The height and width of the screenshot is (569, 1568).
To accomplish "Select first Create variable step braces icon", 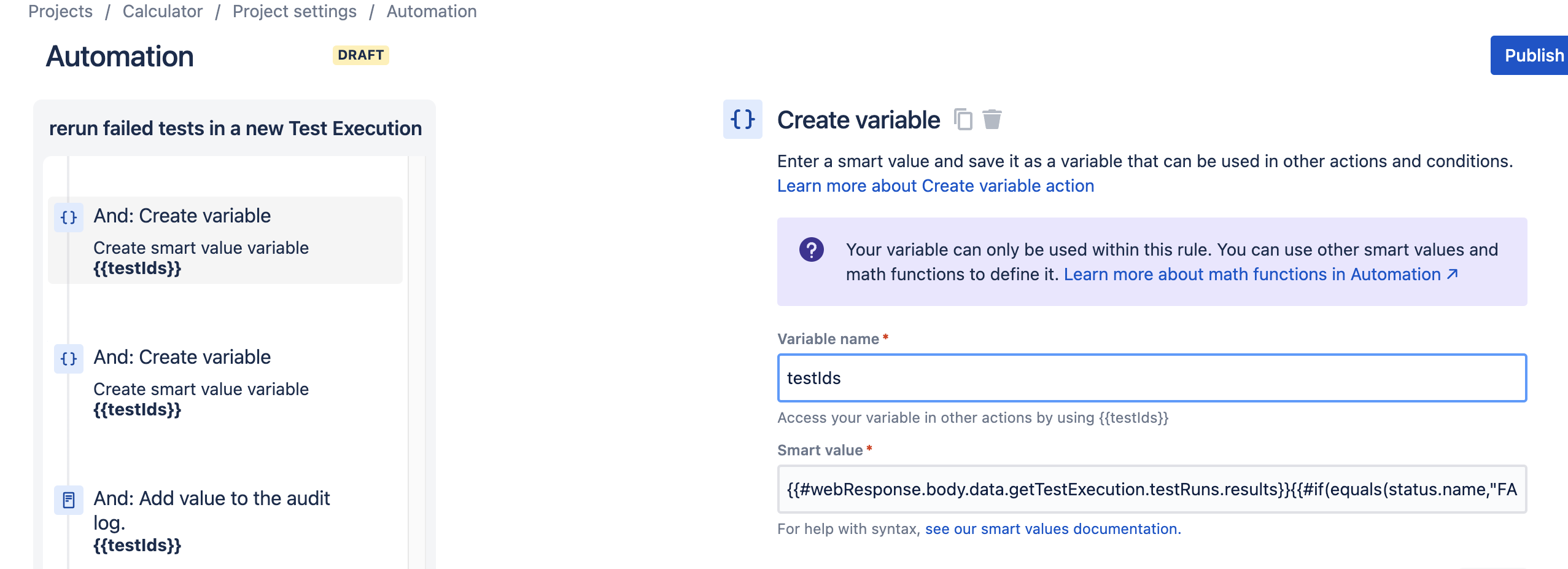I will [69, 217].
